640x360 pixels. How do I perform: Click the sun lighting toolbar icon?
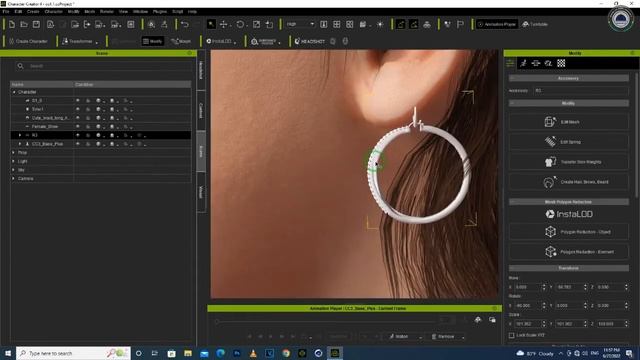point(380,24)
